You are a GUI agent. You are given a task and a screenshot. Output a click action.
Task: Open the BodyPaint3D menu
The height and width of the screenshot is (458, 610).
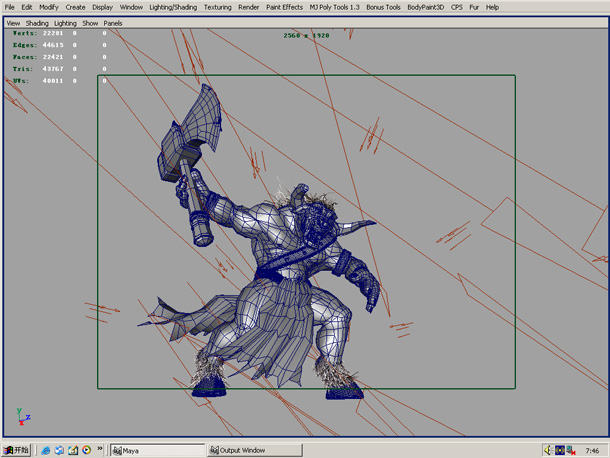click(426, 7)
